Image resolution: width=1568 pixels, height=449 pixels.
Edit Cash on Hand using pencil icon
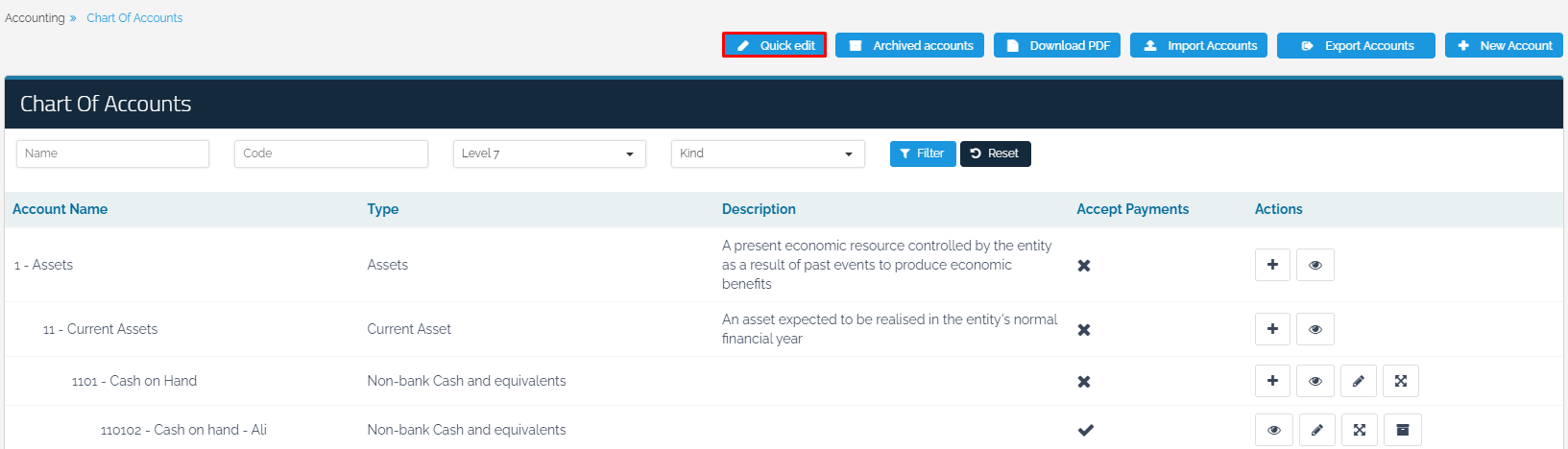coord(1358,381)
